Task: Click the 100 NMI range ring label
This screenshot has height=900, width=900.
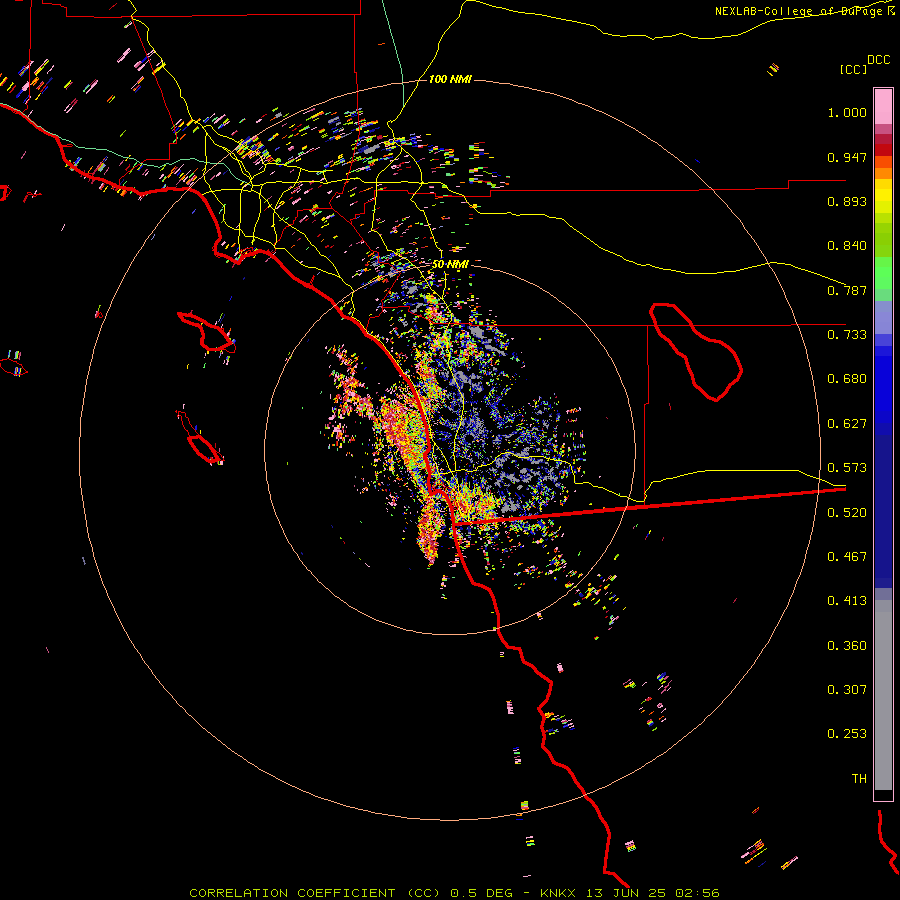Action: (450, 79)
